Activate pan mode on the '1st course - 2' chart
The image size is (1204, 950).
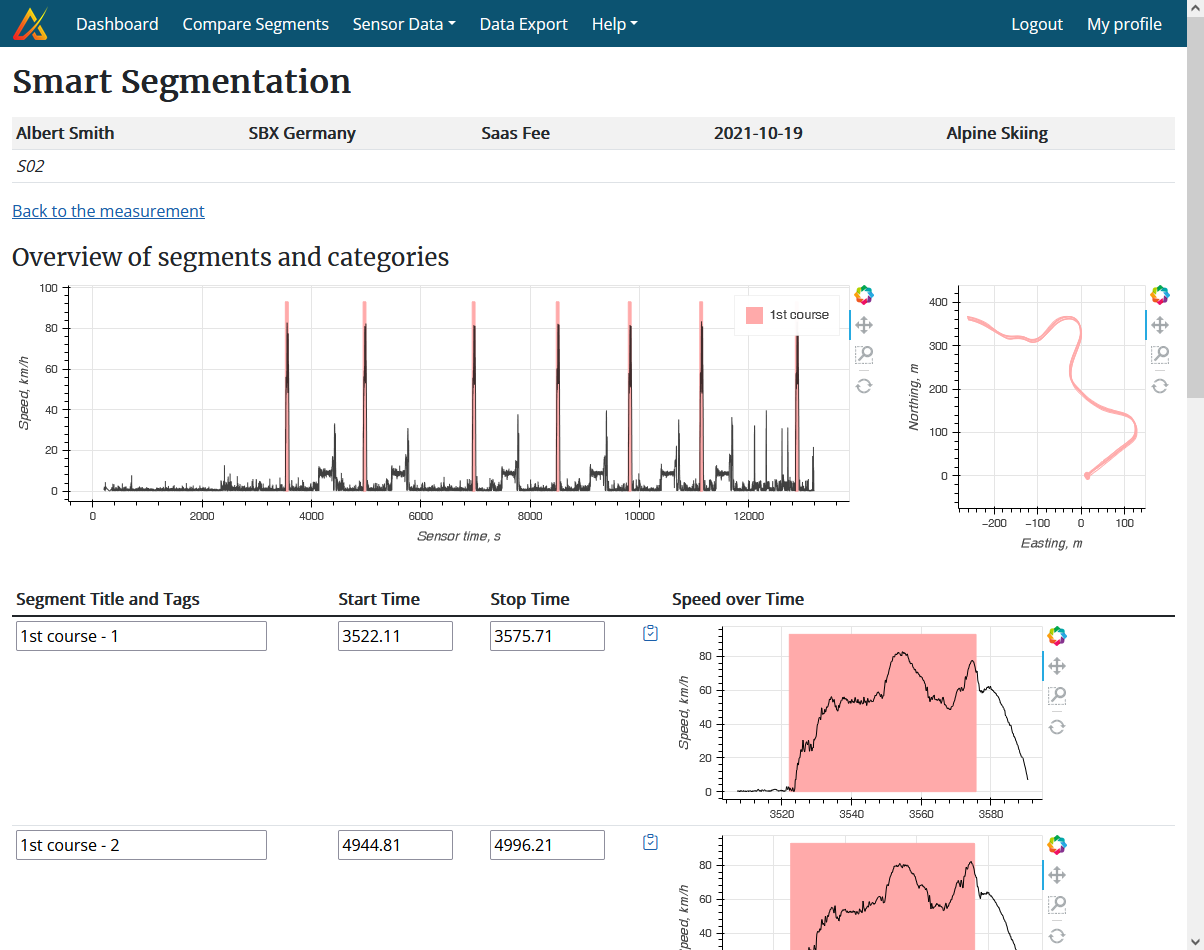coord(1057,874)
